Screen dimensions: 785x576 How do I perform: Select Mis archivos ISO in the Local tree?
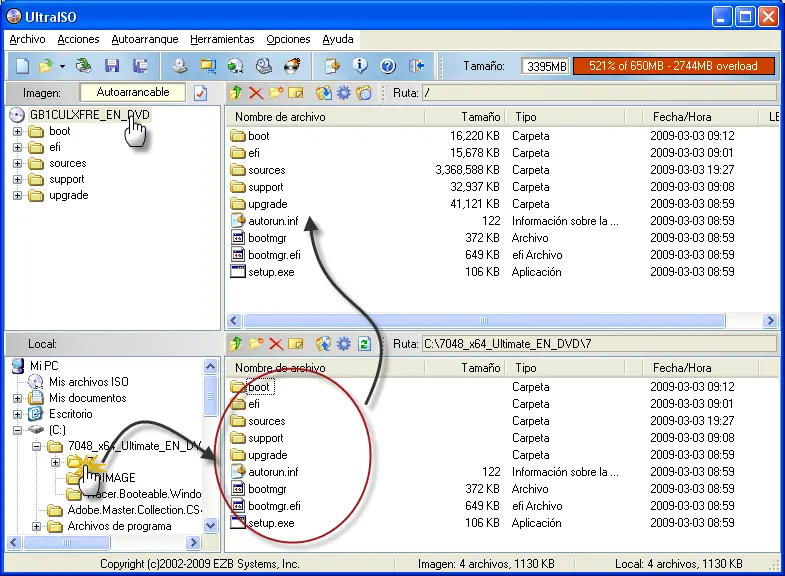(89, 382)
